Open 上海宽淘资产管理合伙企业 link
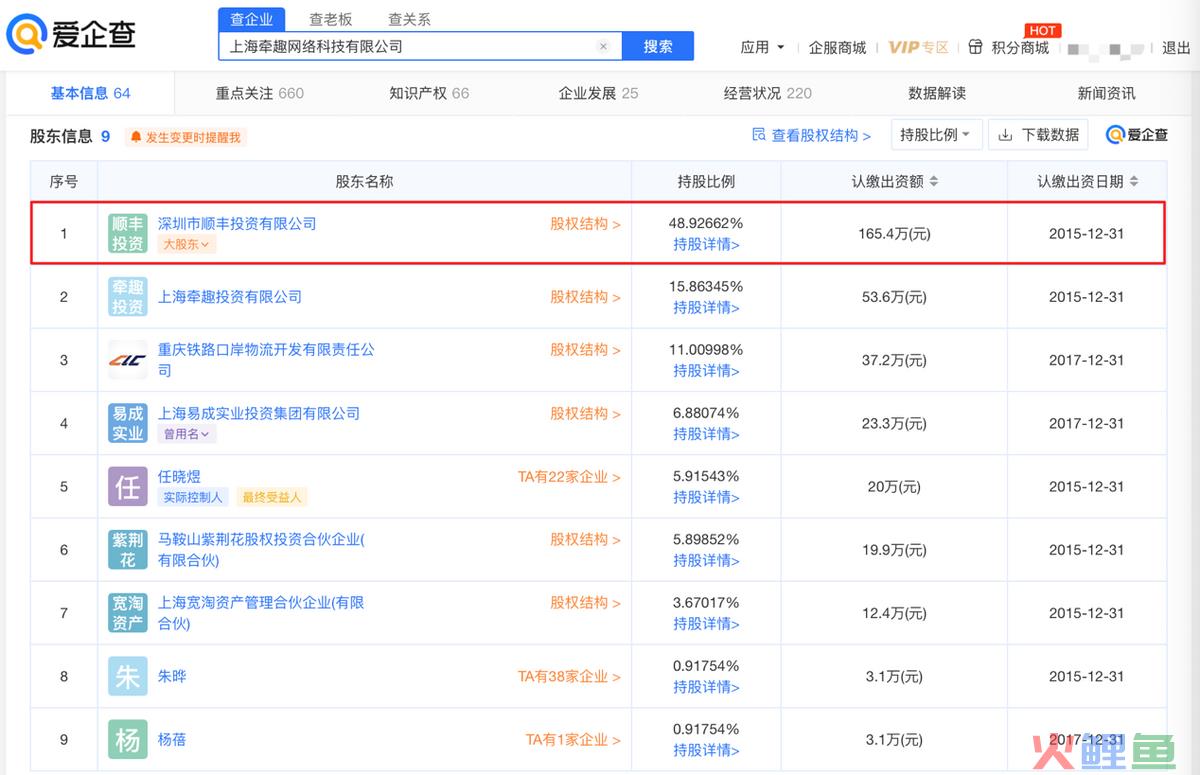 [x=261, y=613]
